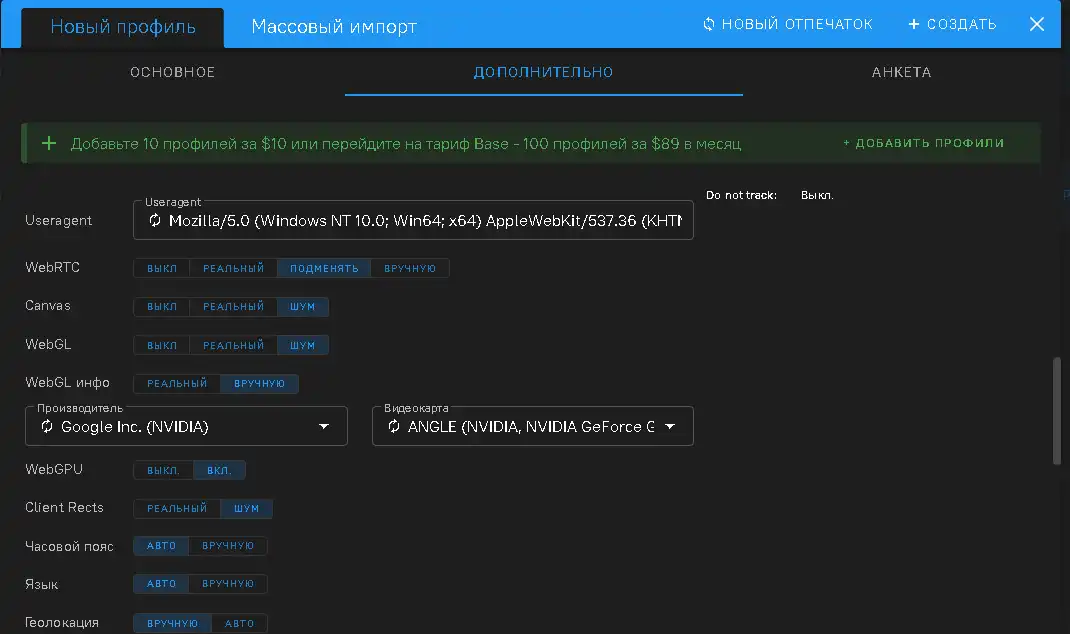Set WebGL to ШУМ
This screenshot has height=634, width=1070.
point(302,345)
